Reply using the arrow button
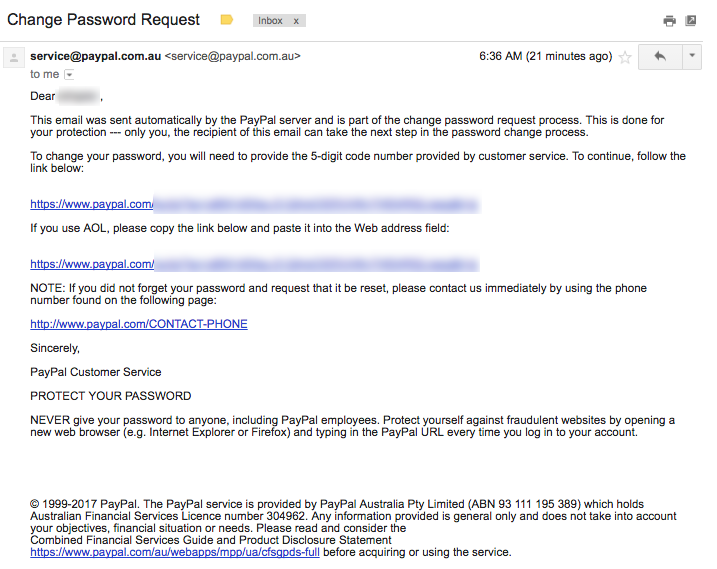 (660, 57)
